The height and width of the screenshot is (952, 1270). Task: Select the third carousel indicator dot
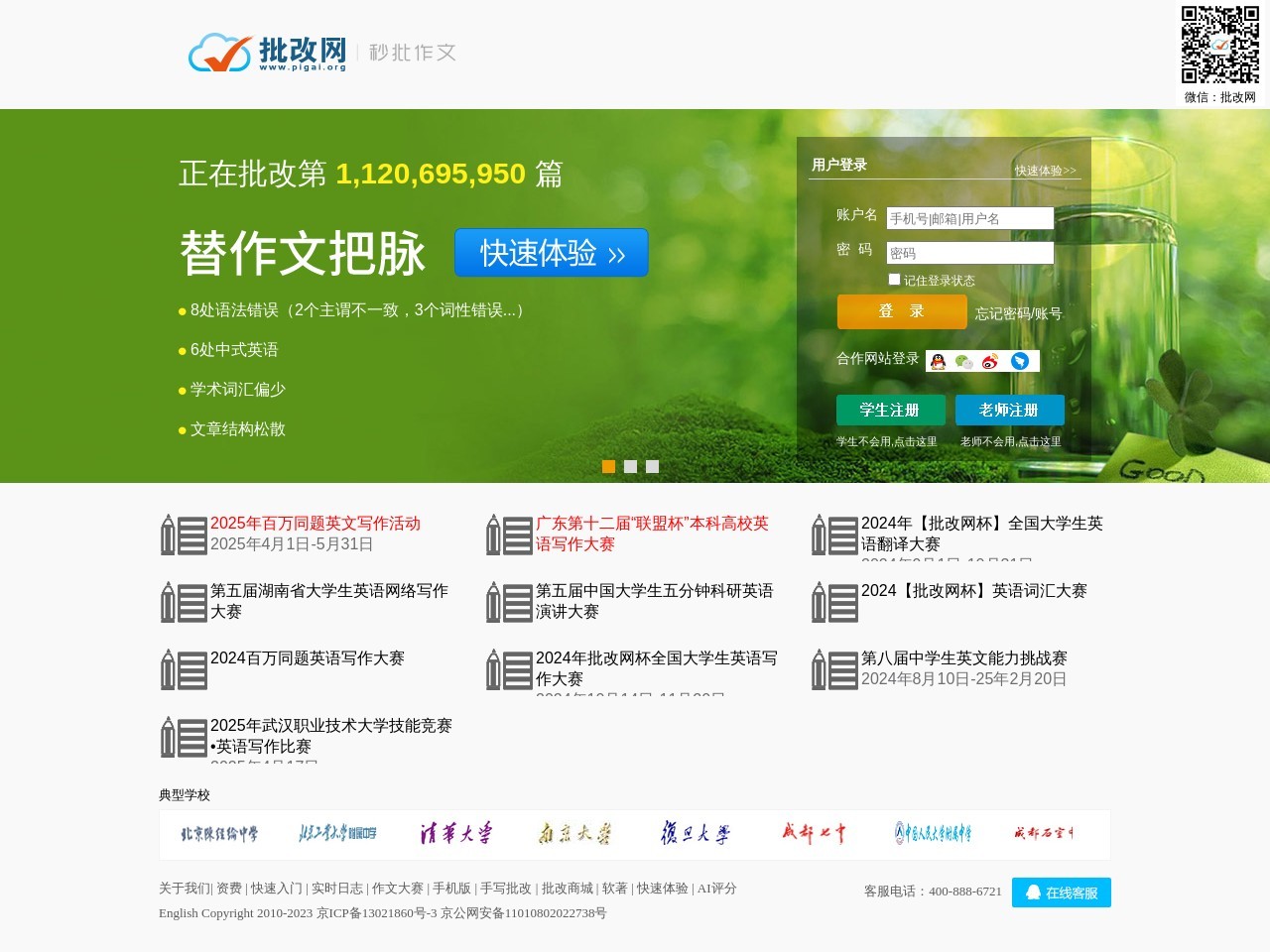(x=653, y=466)
